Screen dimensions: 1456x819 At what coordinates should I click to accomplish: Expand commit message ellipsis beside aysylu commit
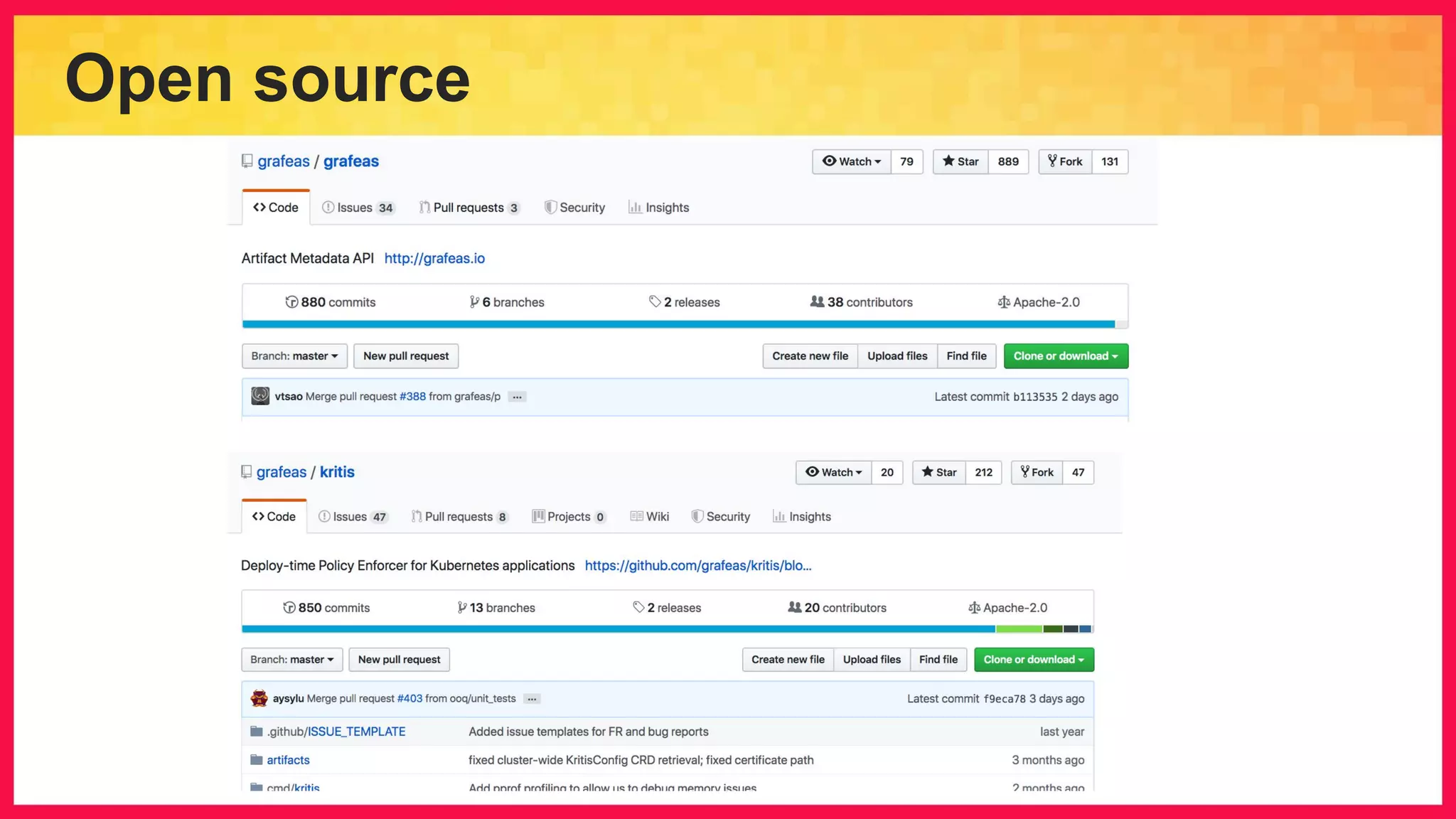click(x=532, y=699)
